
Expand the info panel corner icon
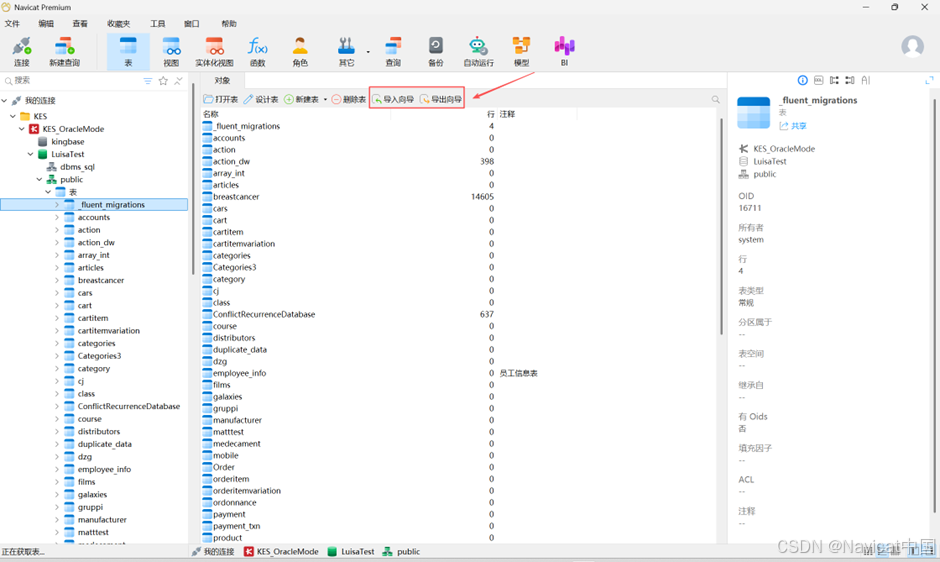coord(929,80)
